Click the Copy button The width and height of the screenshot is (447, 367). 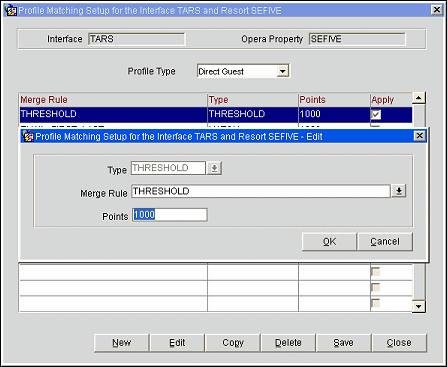pyautogui.click(x=233, y=343)
